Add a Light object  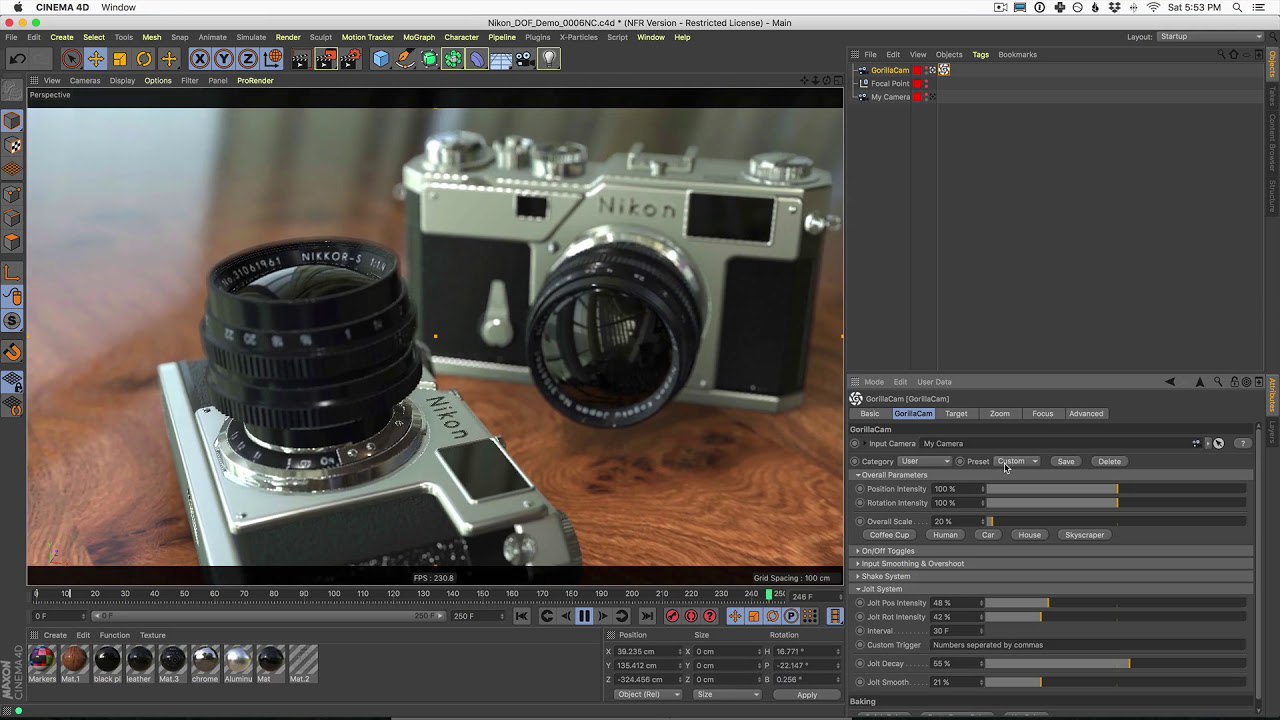(x=549, y=59)
